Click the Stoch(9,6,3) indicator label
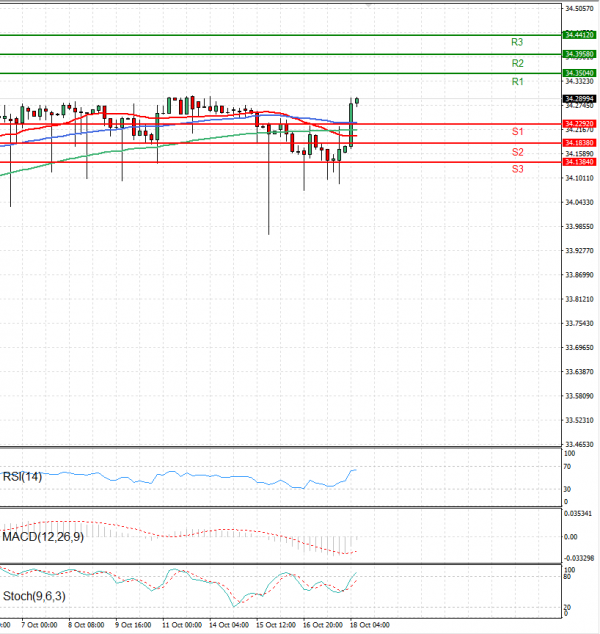 (32, 596)
